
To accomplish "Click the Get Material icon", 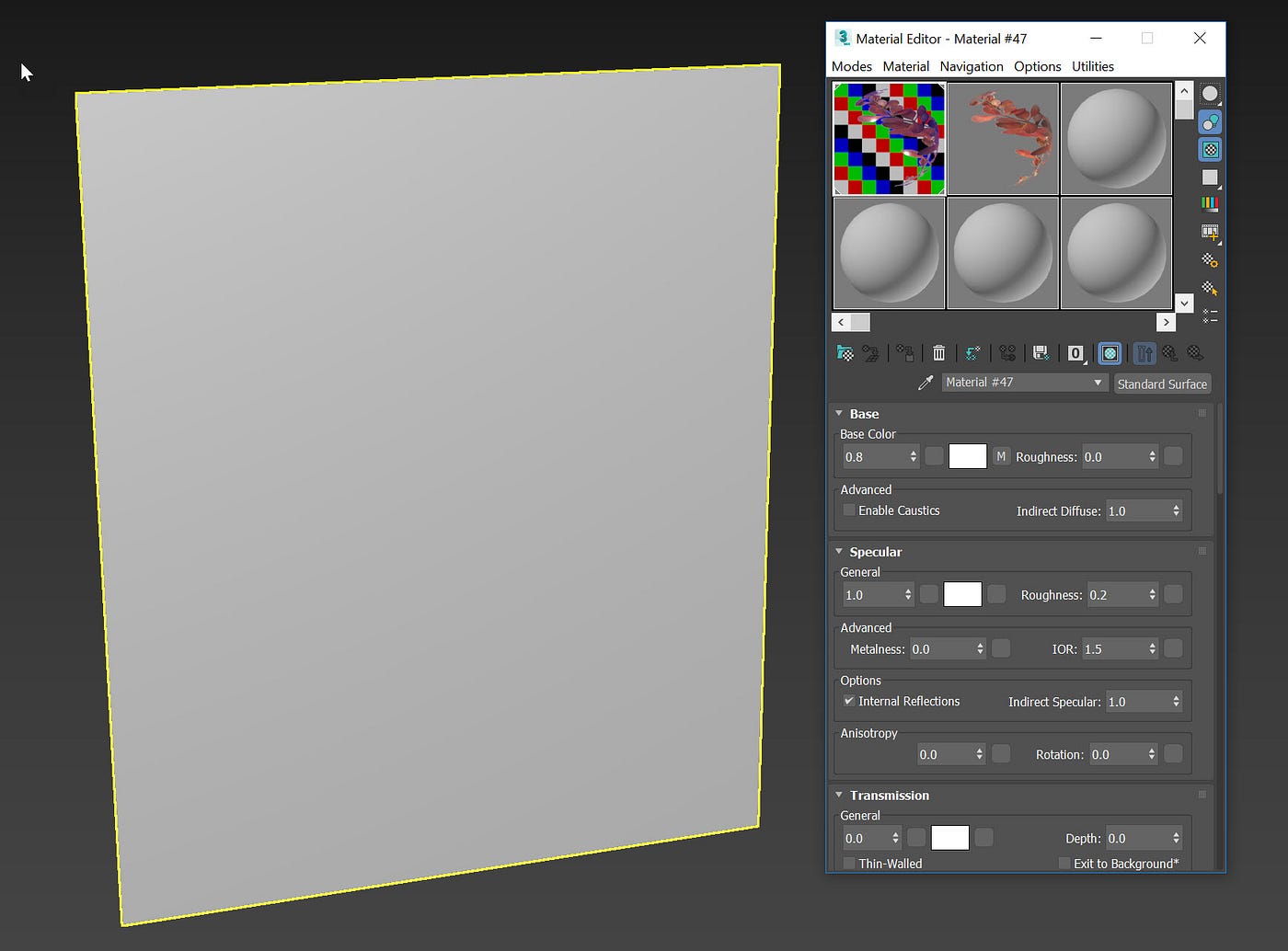I will coord(845,353).
